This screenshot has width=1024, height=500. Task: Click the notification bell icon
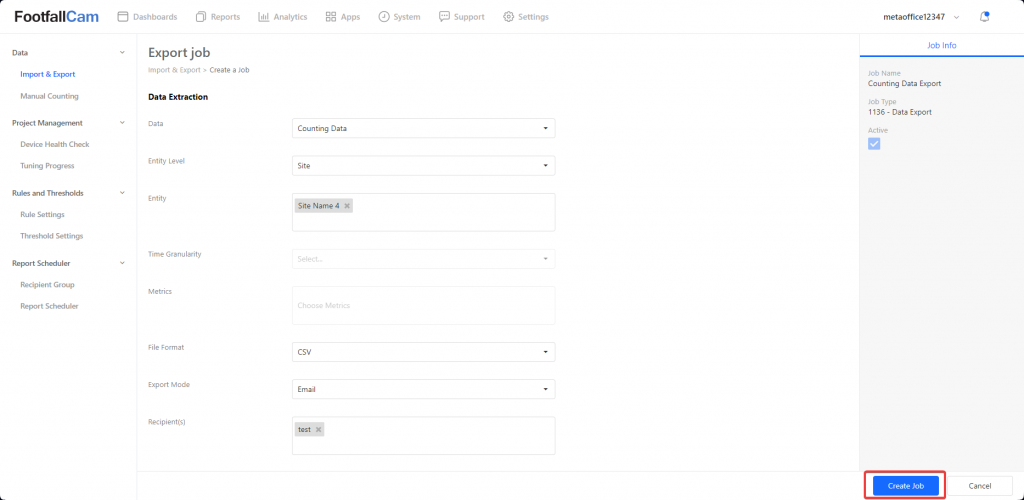(x=985, y=17)
